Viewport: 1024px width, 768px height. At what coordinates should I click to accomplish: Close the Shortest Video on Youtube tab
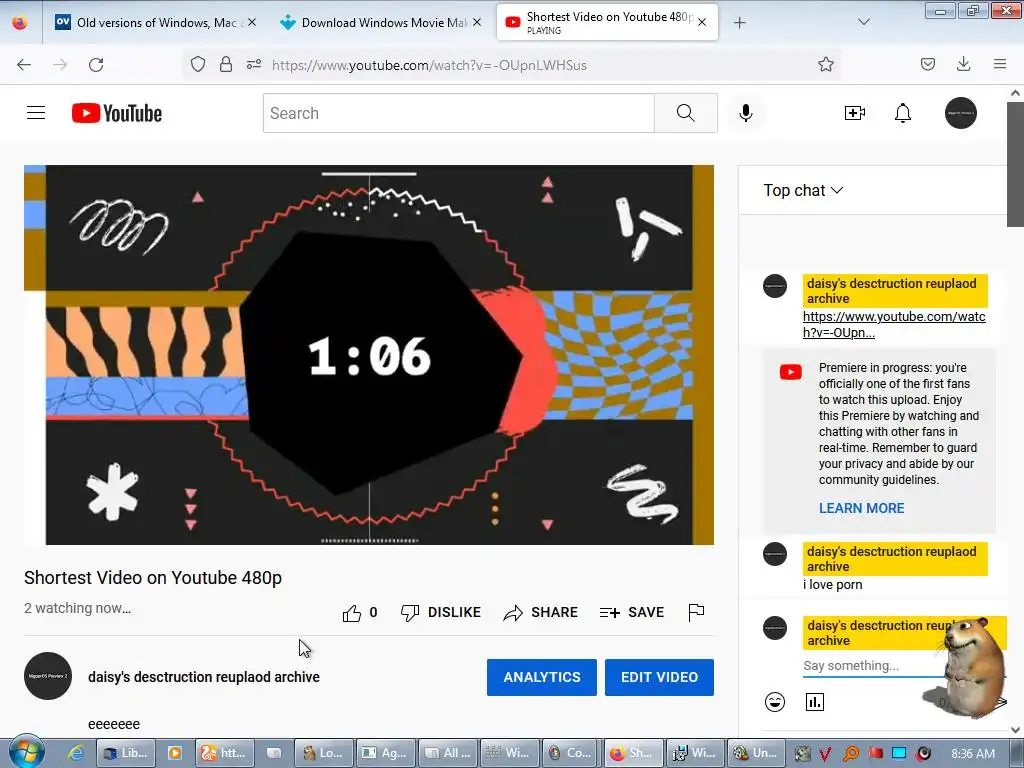click(702, 22)
